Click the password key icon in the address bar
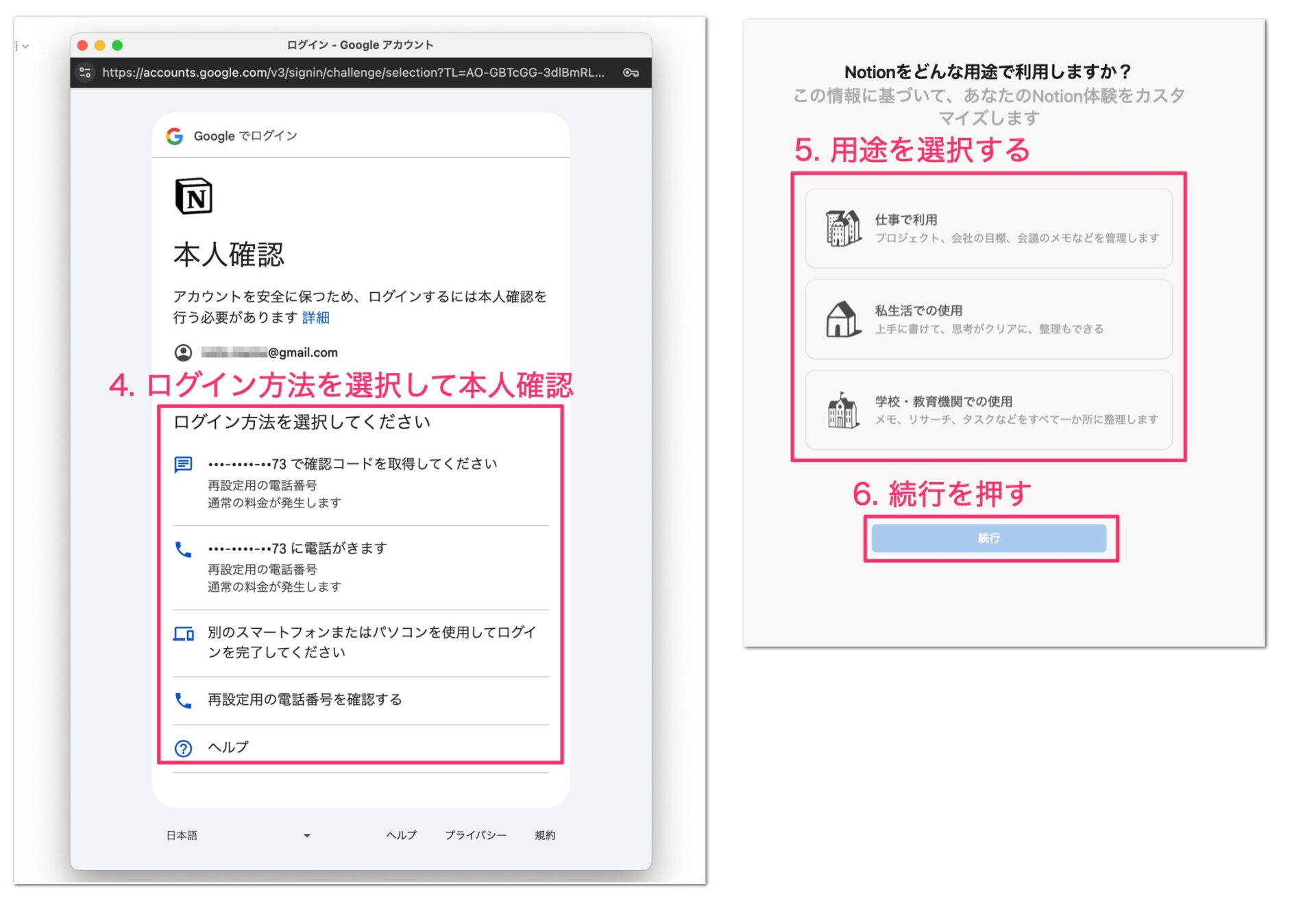Viewport: 1316px width, 899px height. (631, 73)
